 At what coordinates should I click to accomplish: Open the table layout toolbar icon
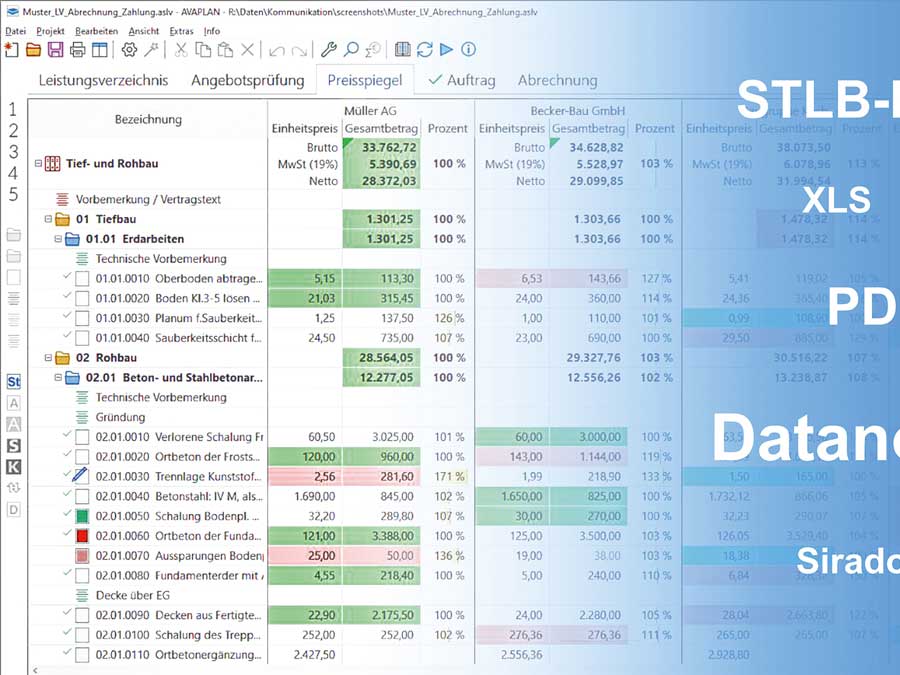click(x=100, y=50)
